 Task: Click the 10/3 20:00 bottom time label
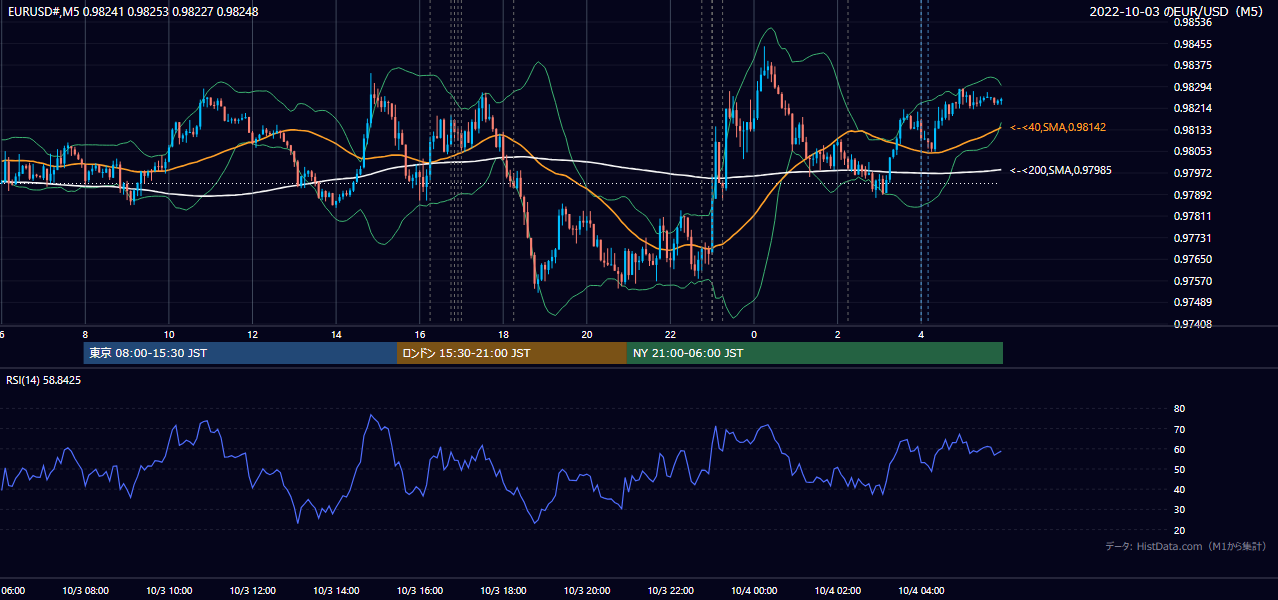coord(587,591)
